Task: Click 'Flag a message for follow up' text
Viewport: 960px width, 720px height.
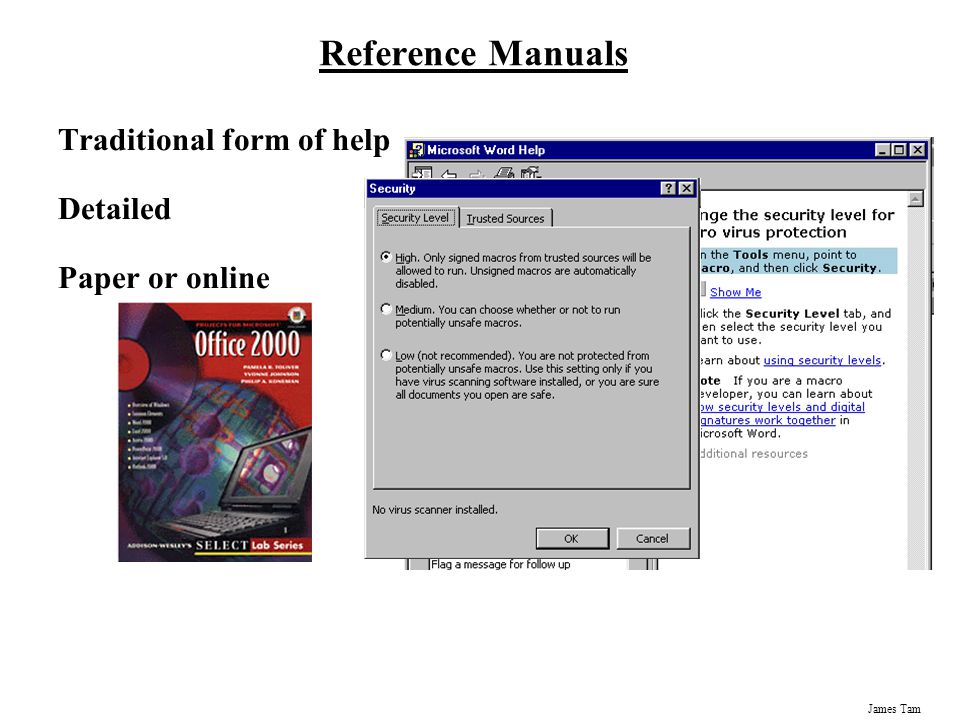Action: (500, 564)
